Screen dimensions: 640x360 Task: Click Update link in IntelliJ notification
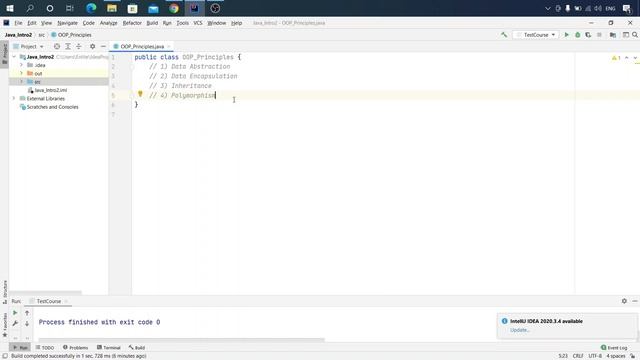[520, 330]
